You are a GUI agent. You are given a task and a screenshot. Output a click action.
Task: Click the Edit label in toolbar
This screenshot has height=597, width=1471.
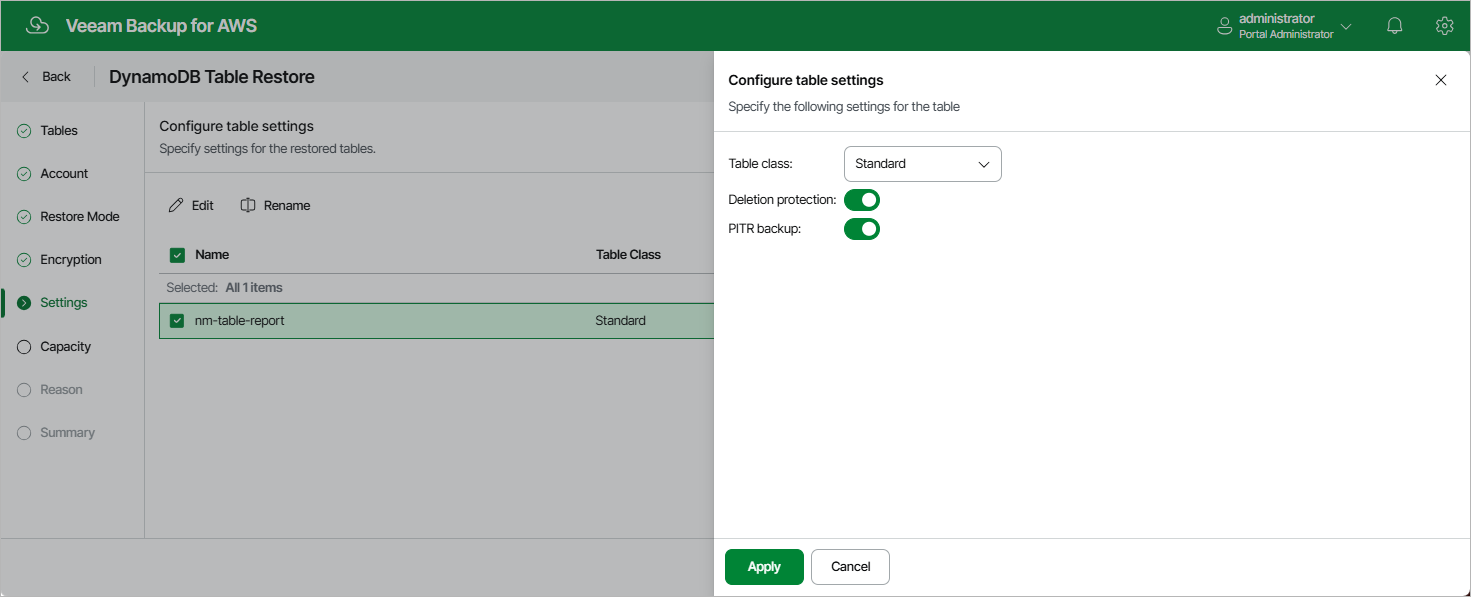203,205
